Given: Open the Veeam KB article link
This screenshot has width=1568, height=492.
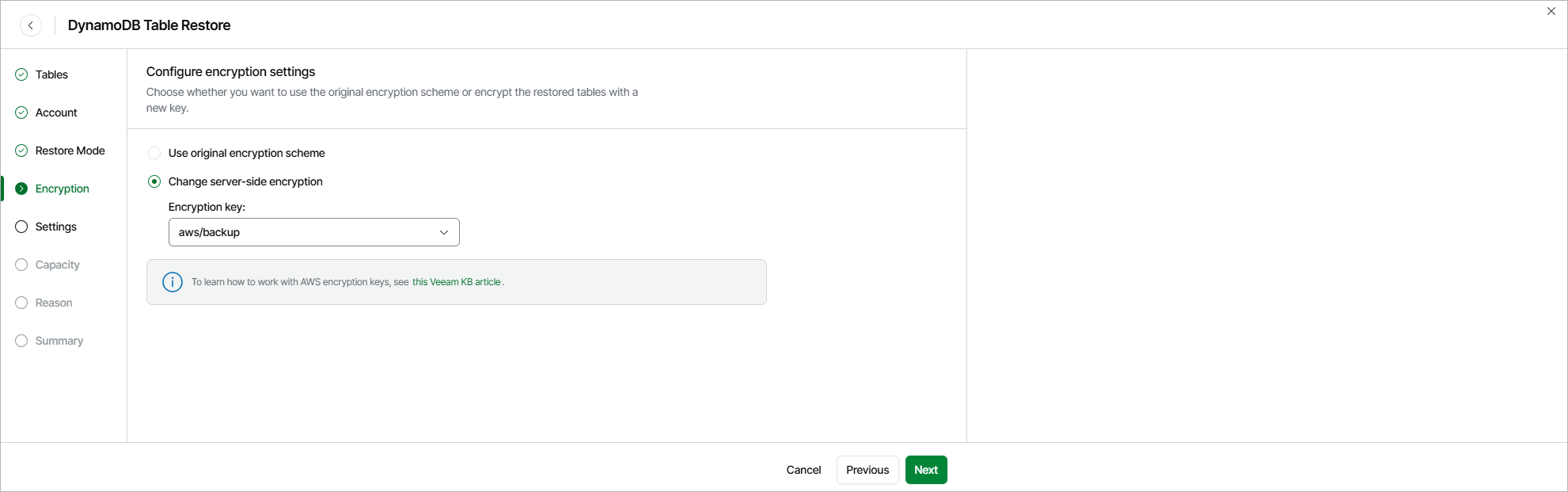Looking at the screenshot, I should click(x=457, y=282).
